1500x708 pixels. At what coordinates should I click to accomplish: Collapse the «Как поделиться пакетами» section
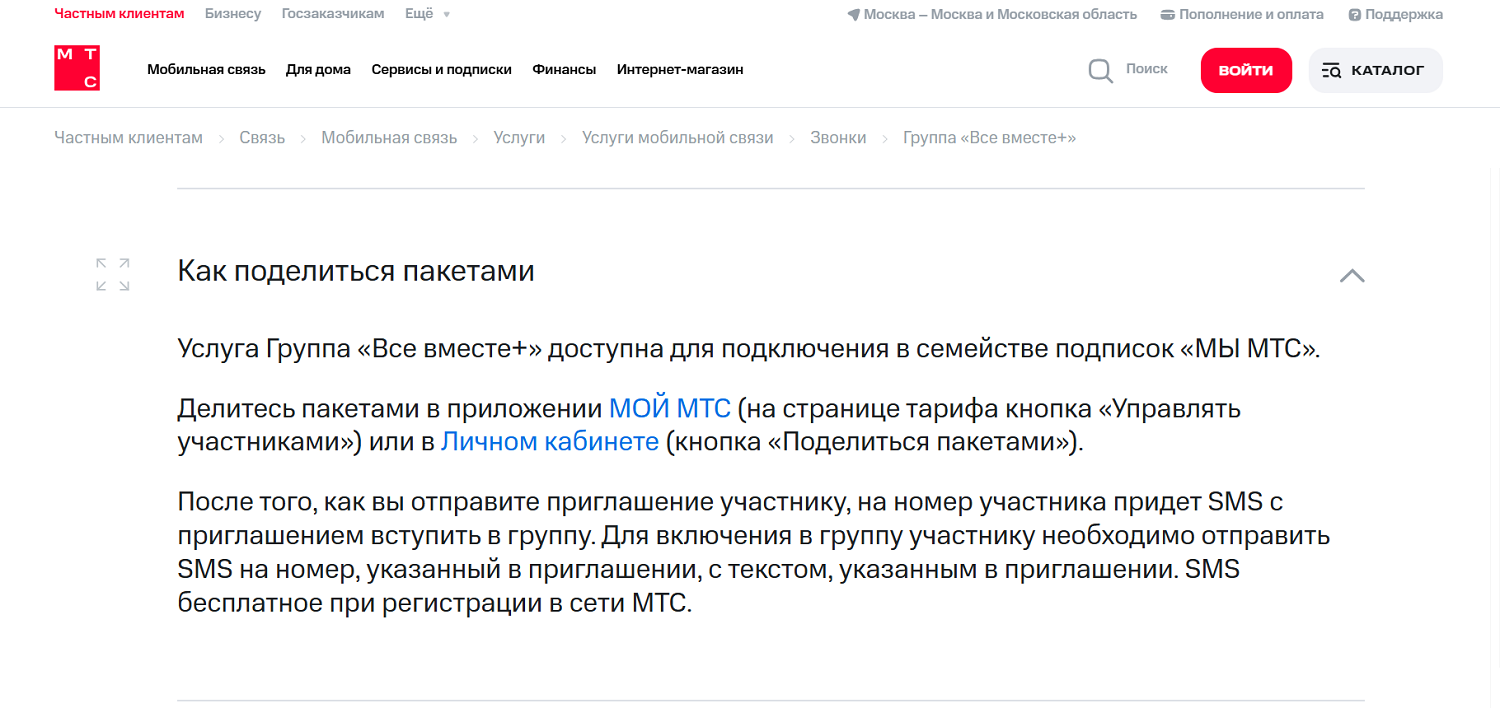coord(1352,274)
